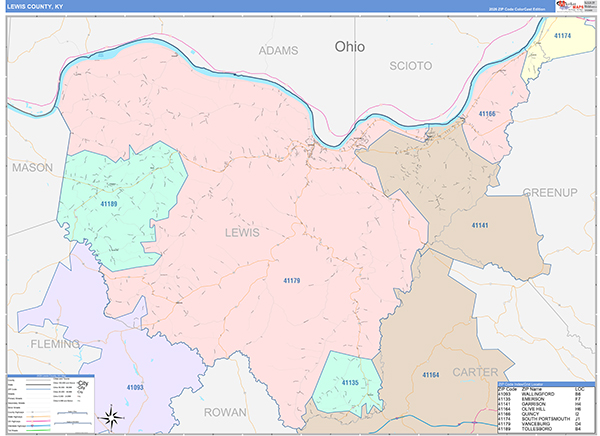Click the ROWAN county label
This screenshot has height=436, width=600.
(225, 412)
